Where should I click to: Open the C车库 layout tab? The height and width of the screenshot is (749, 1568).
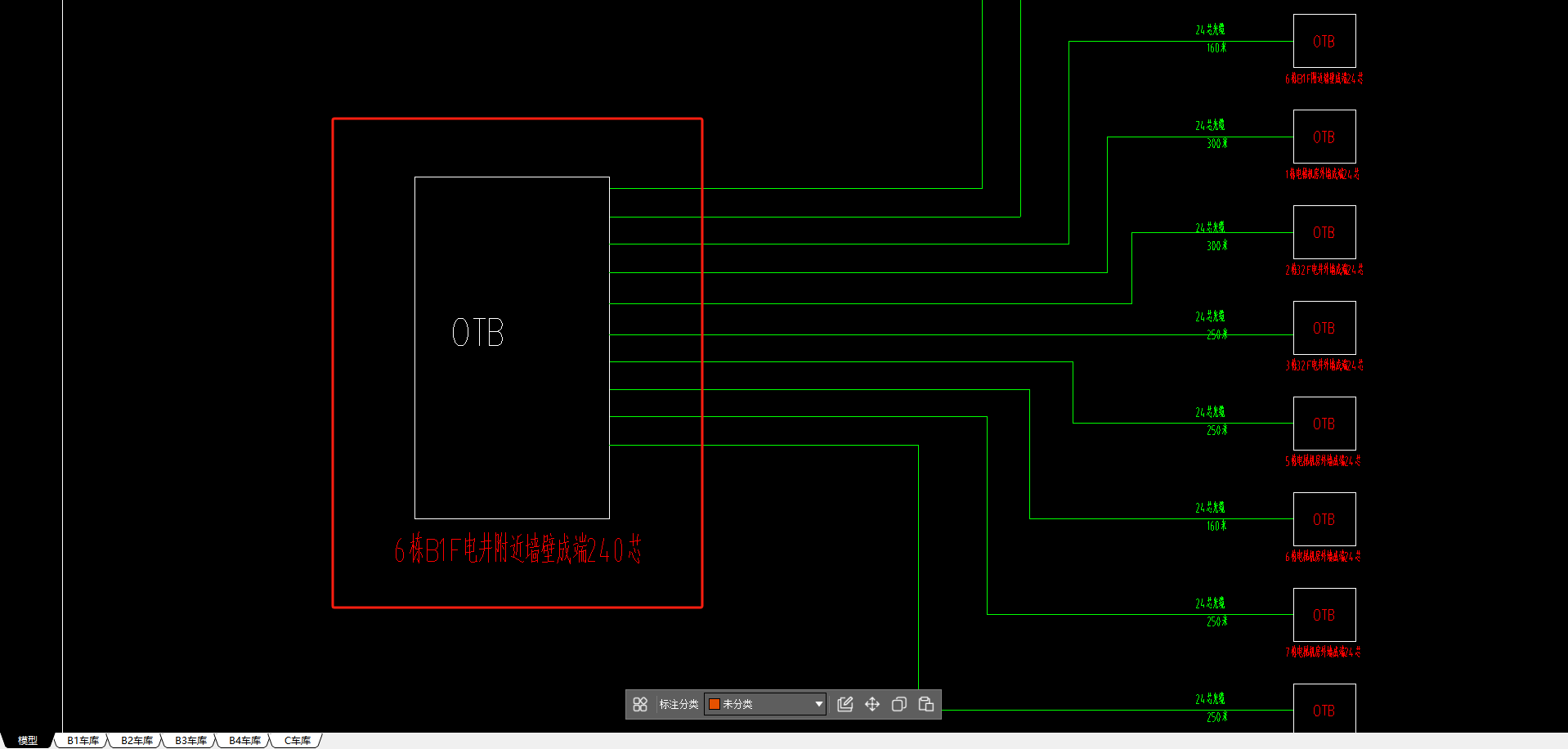298,741
